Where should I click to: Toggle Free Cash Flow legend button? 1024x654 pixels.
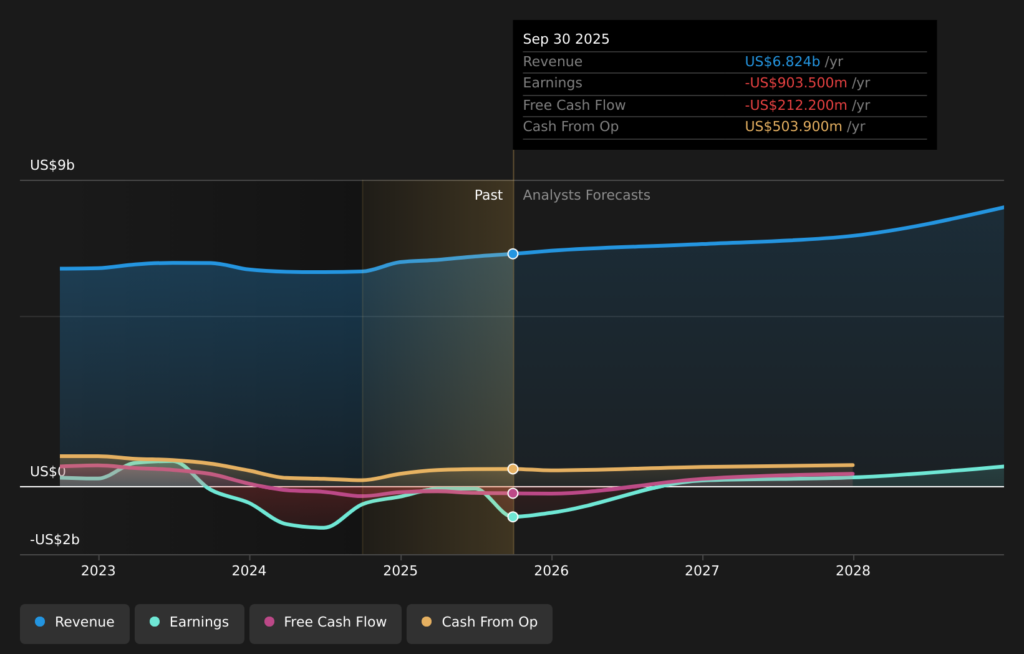[x=325, y=622]
